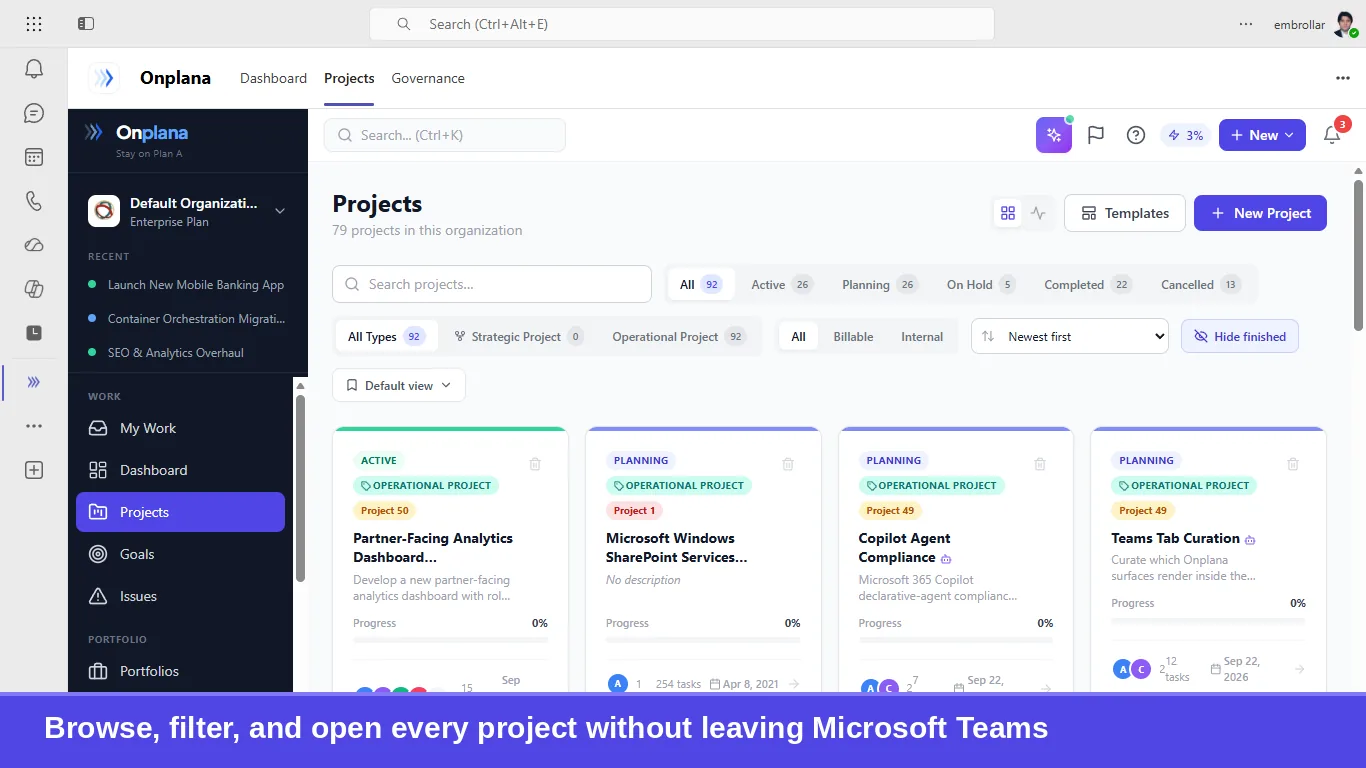
Task: Select the All billing filter
Action: coord(798,337)
